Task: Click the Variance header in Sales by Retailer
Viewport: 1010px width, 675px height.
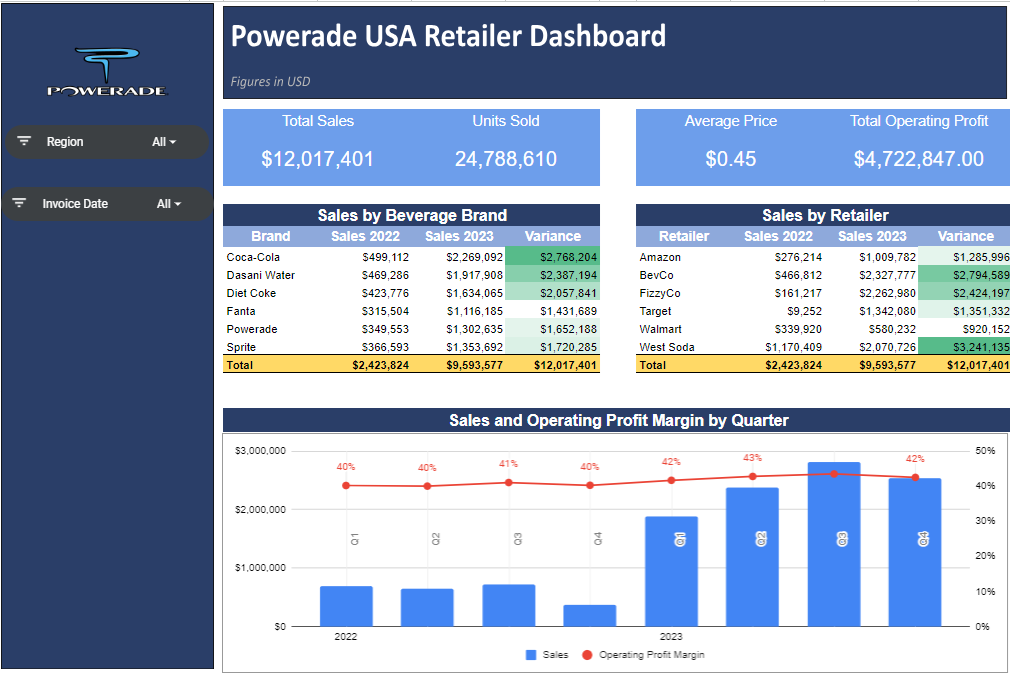Action: 966,237
